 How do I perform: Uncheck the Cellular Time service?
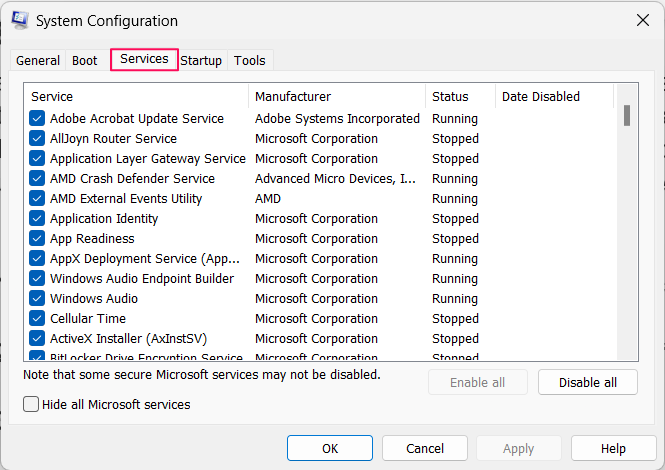pos(37,318)
